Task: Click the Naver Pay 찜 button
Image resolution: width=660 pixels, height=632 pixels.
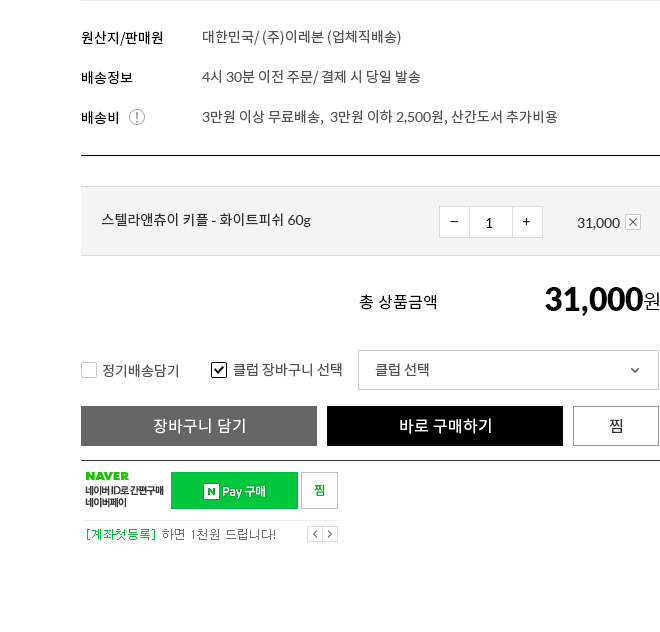Action: 319,491
